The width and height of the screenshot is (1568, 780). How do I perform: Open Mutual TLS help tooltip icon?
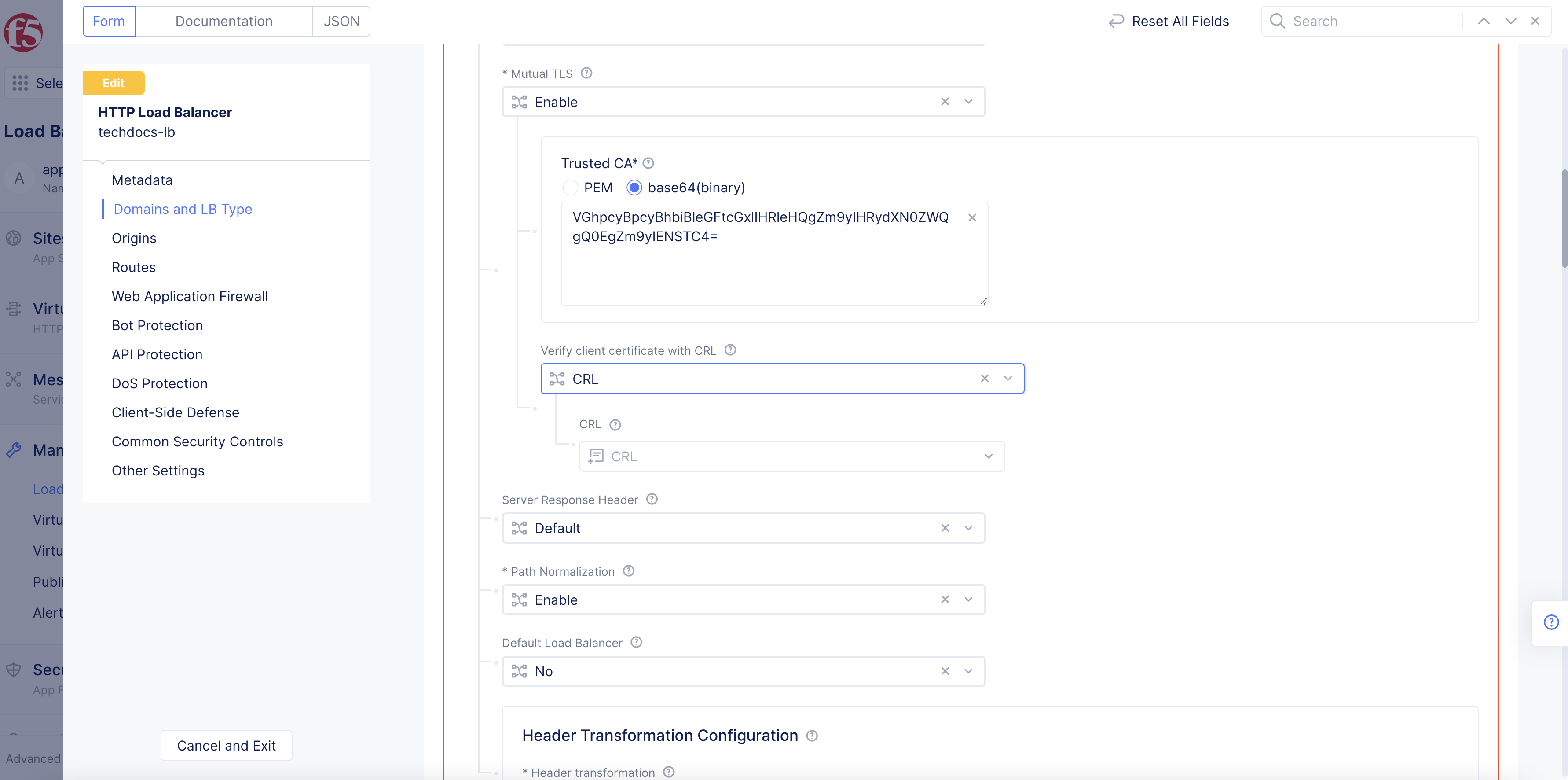[x=586, y=73]
